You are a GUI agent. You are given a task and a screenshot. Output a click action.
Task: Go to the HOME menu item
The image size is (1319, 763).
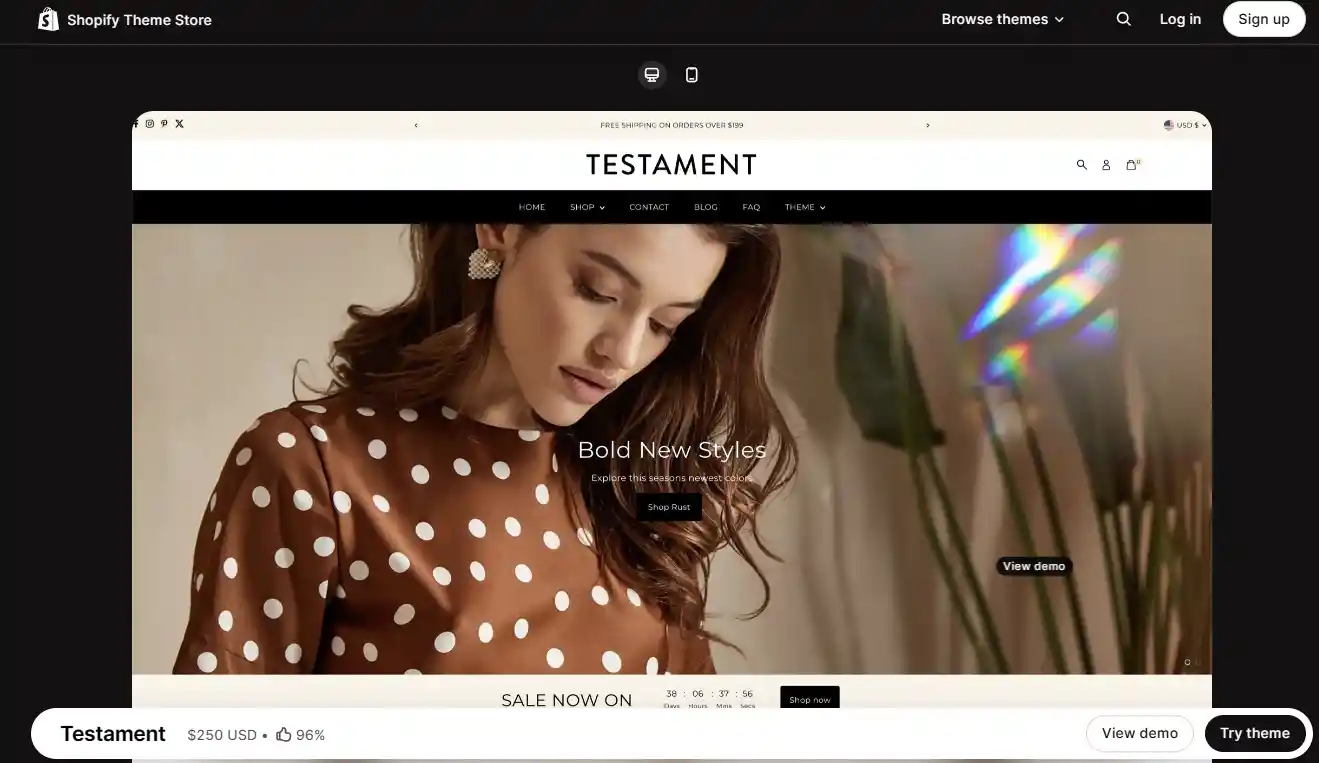click(x=532, y=207)
